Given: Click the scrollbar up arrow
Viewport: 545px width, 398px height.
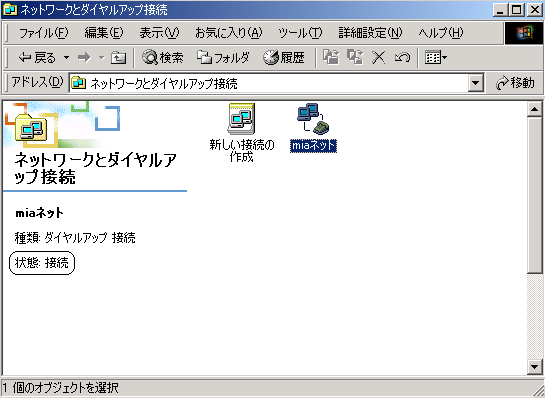Looking at the screenshot, I should coord(534,109).
